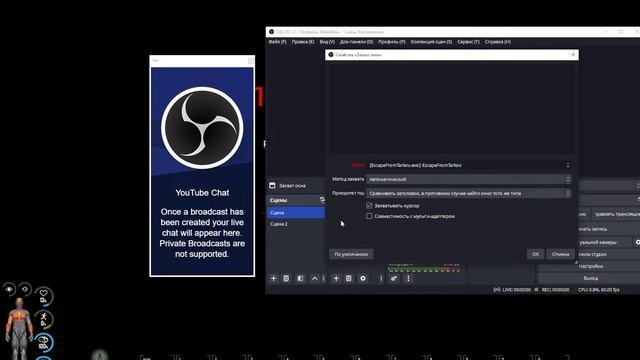This screenshot has height=360, width=640.
Task: Click the weight indicator showing 100%
Action: click(43, 342)
